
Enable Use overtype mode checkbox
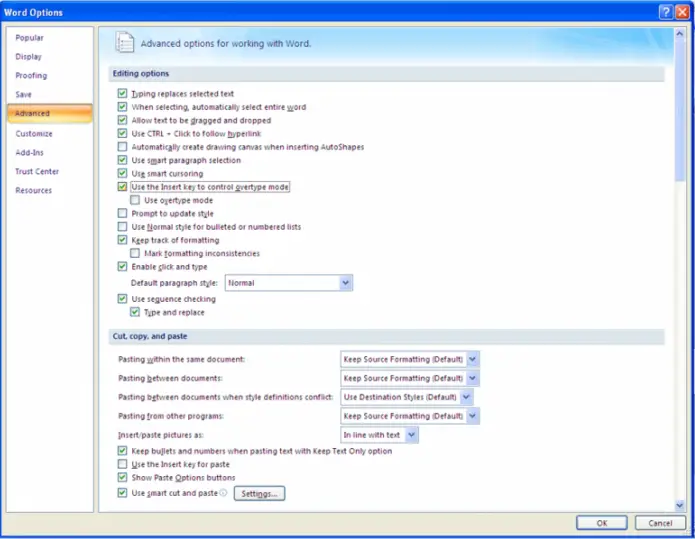[x=135, y=200]
